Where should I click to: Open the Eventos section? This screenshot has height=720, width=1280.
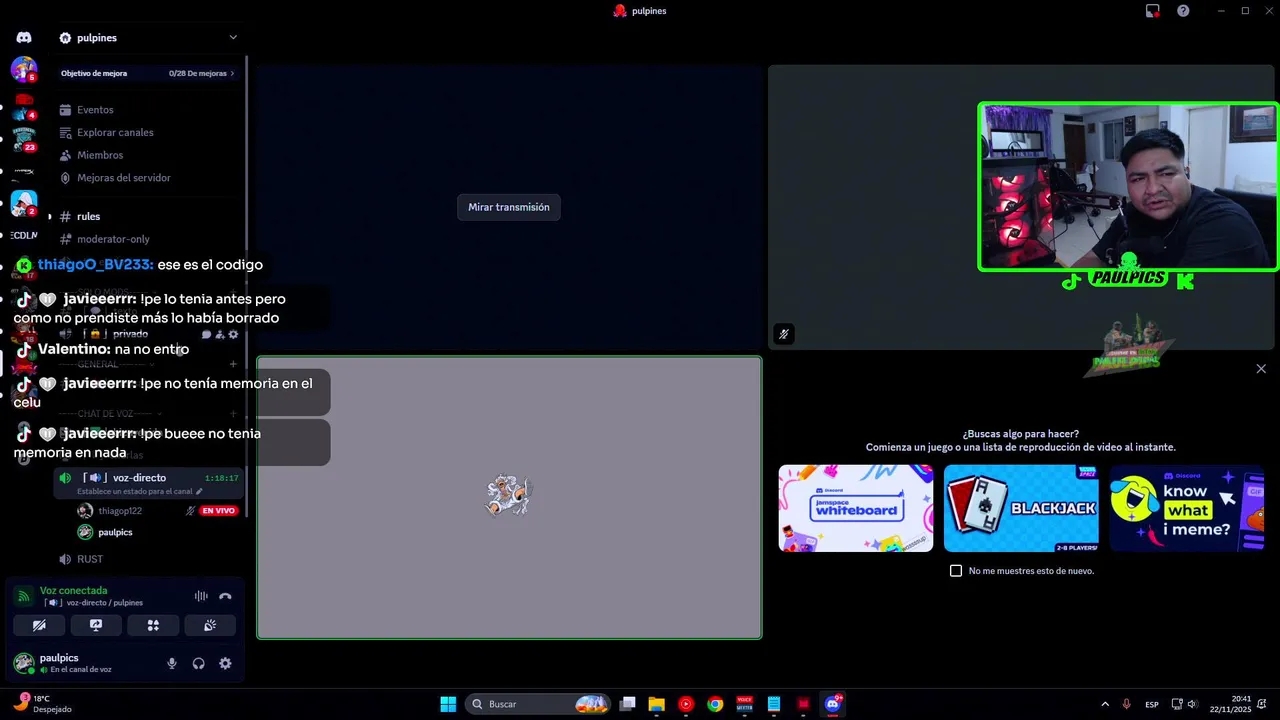pos(95,110)
